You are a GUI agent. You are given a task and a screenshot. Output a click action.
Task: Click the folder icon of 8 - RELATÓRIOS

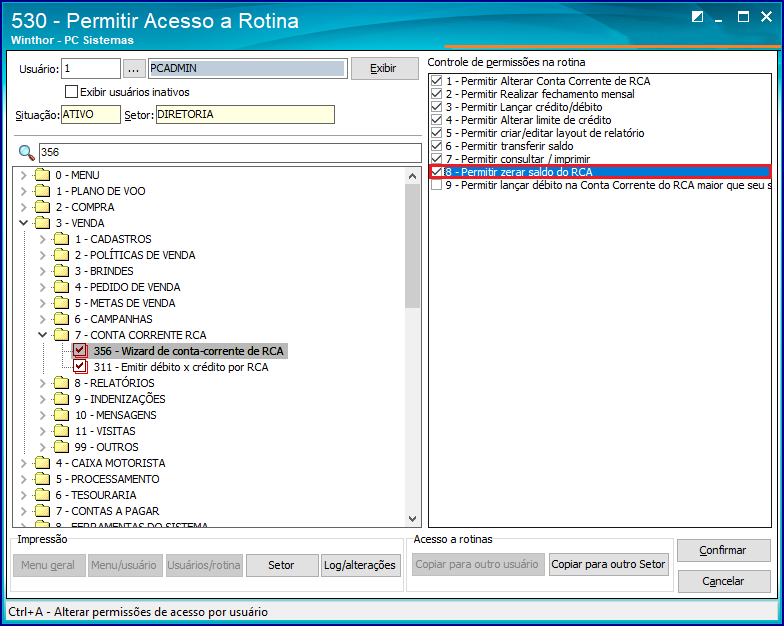(62, 383)
